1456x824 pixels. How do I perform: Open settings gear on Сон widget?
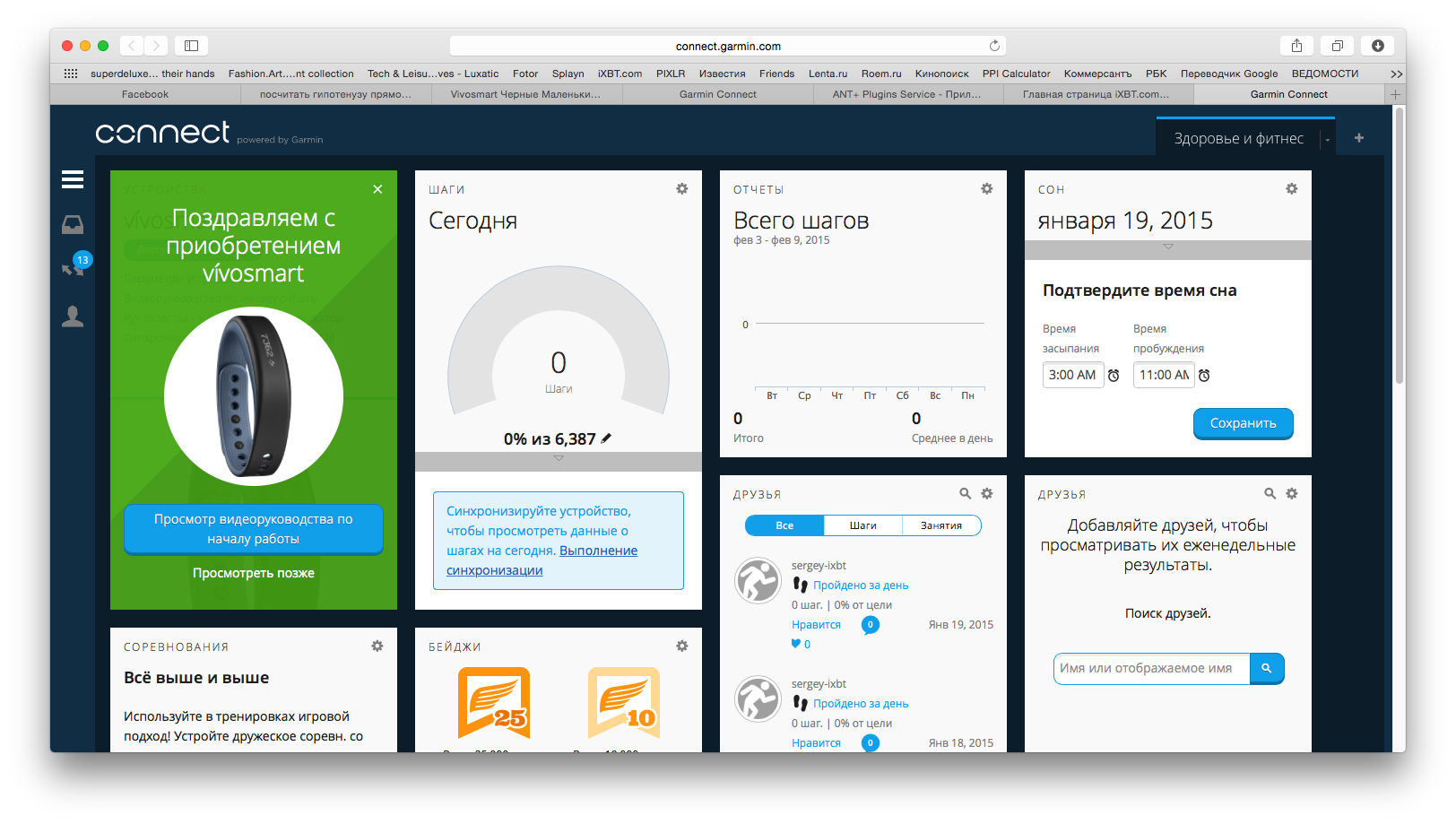[x=1292, y=189]
